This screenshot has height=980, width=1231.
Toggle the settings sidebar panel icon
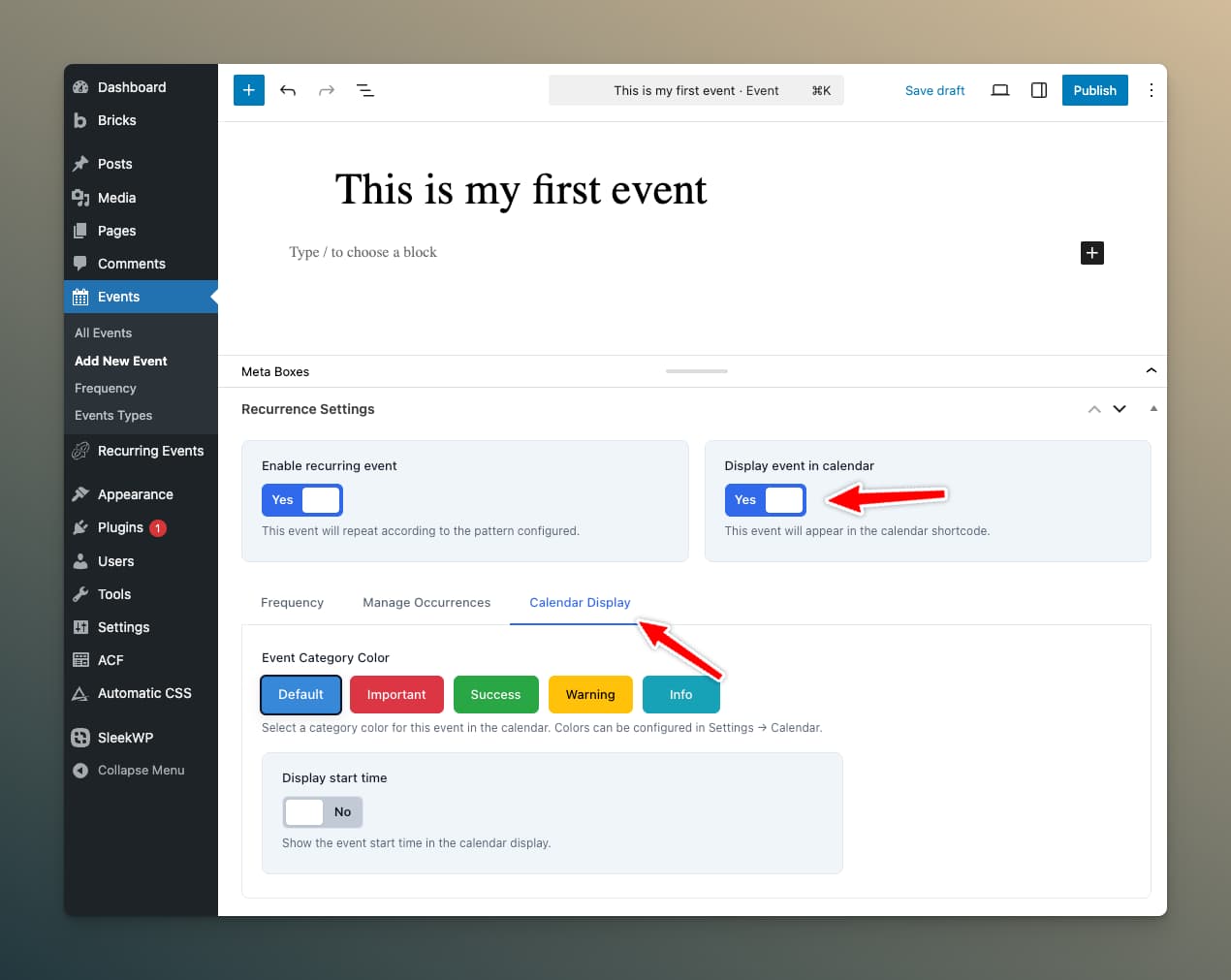[x=1039, y=90]
